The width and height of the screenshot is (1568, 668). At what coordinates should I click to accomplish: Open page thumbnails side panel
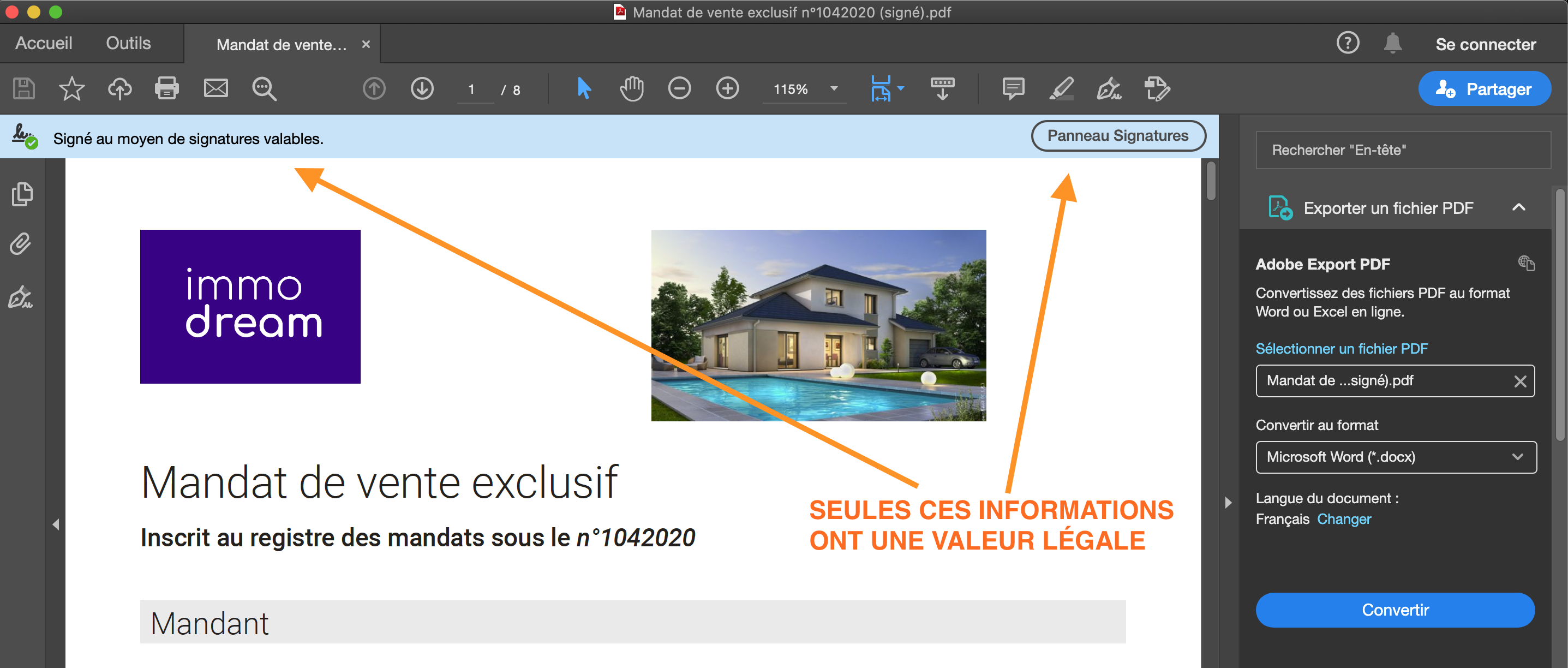pyautogui.click(x=22, y=194)
